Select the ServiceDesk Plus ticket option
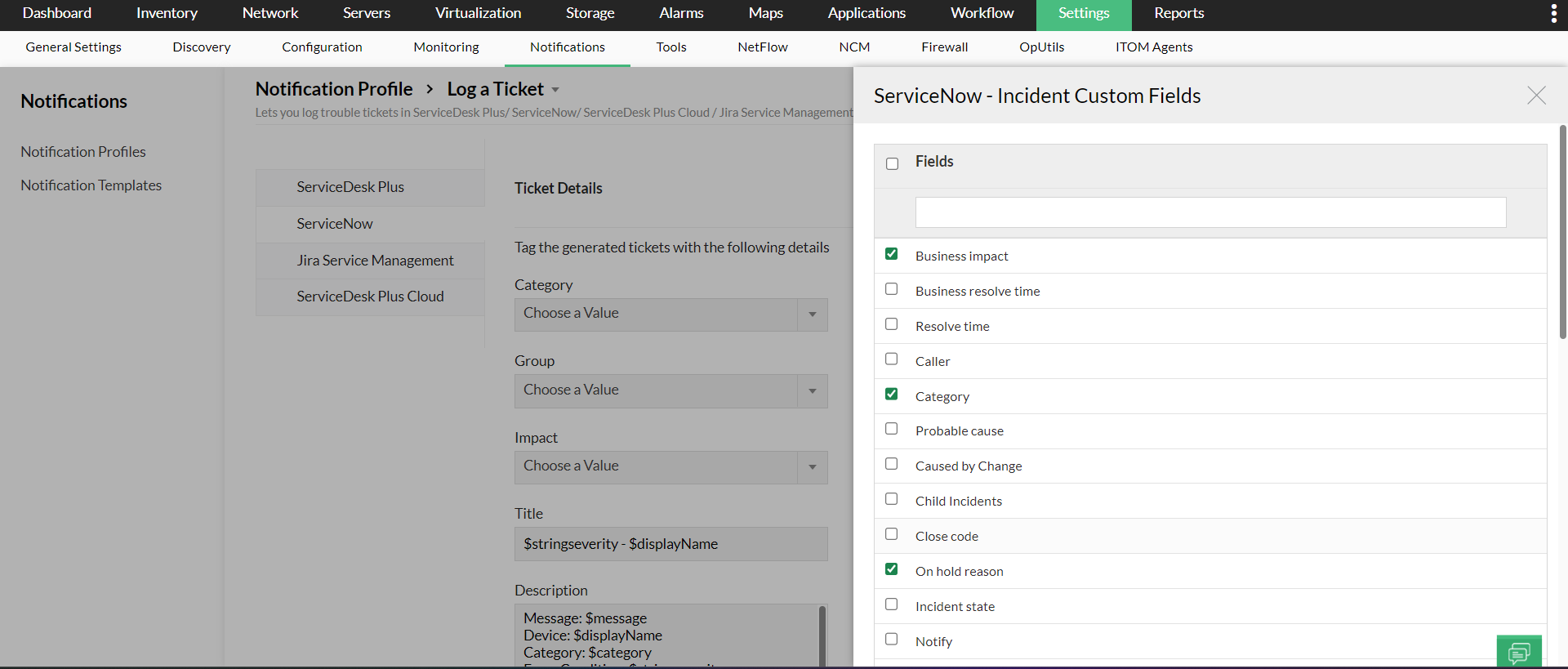Image resolution: width=1568 pixels, height=669 pixels. tap(370, 187)
